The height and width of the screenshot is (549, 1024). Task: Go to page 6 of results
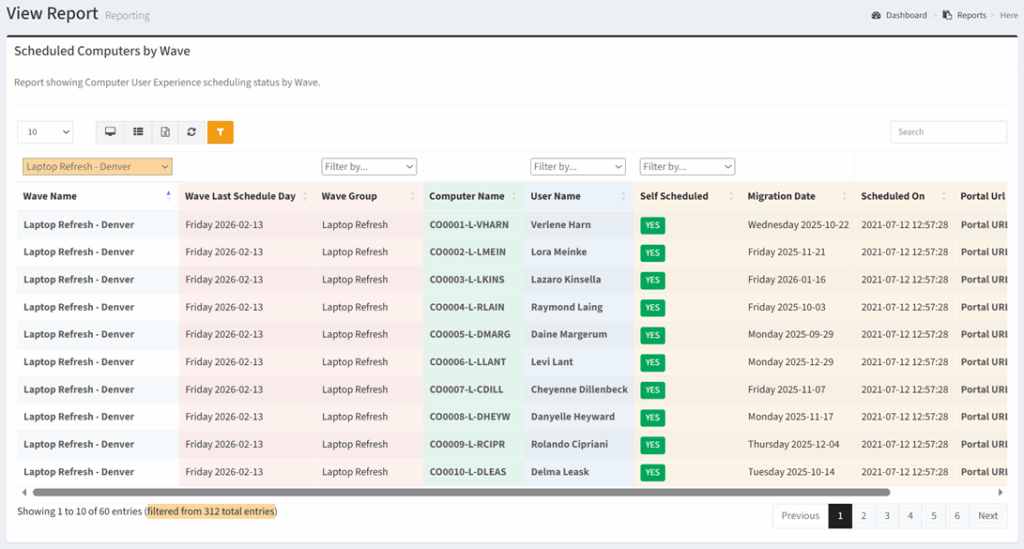point(957,516)
